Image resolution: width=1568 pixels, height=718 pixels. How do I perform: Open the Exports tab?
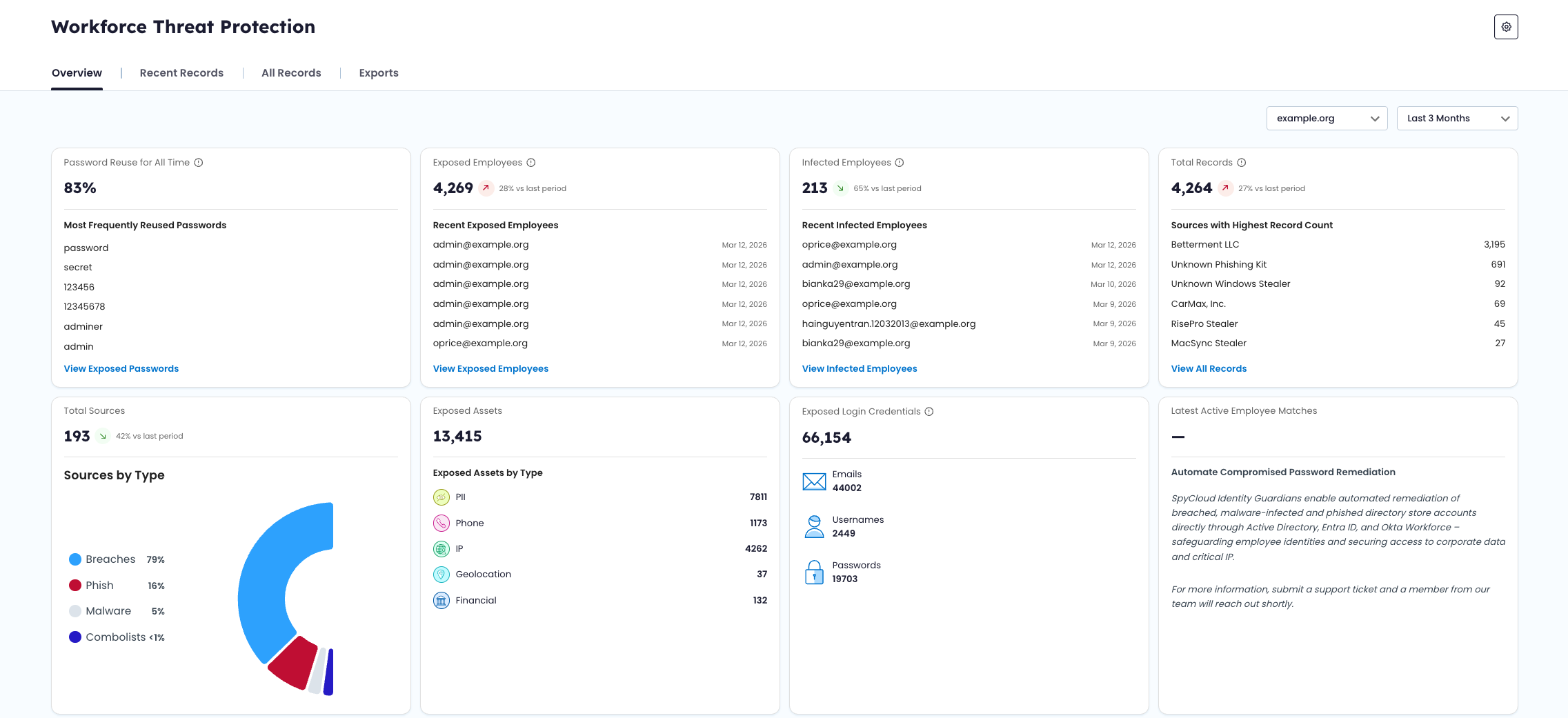tap(379, 73)
